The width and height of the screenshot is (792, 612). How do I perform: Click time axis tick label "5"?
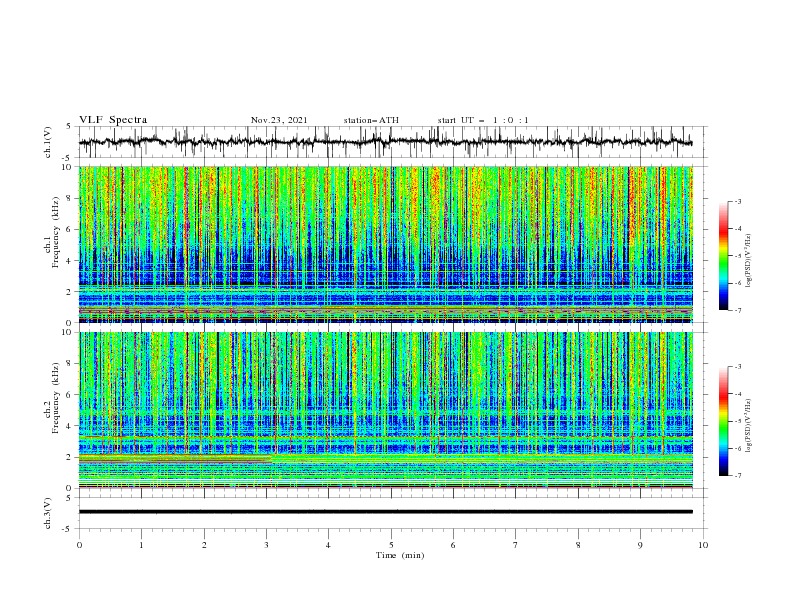(x=391, y=545)
